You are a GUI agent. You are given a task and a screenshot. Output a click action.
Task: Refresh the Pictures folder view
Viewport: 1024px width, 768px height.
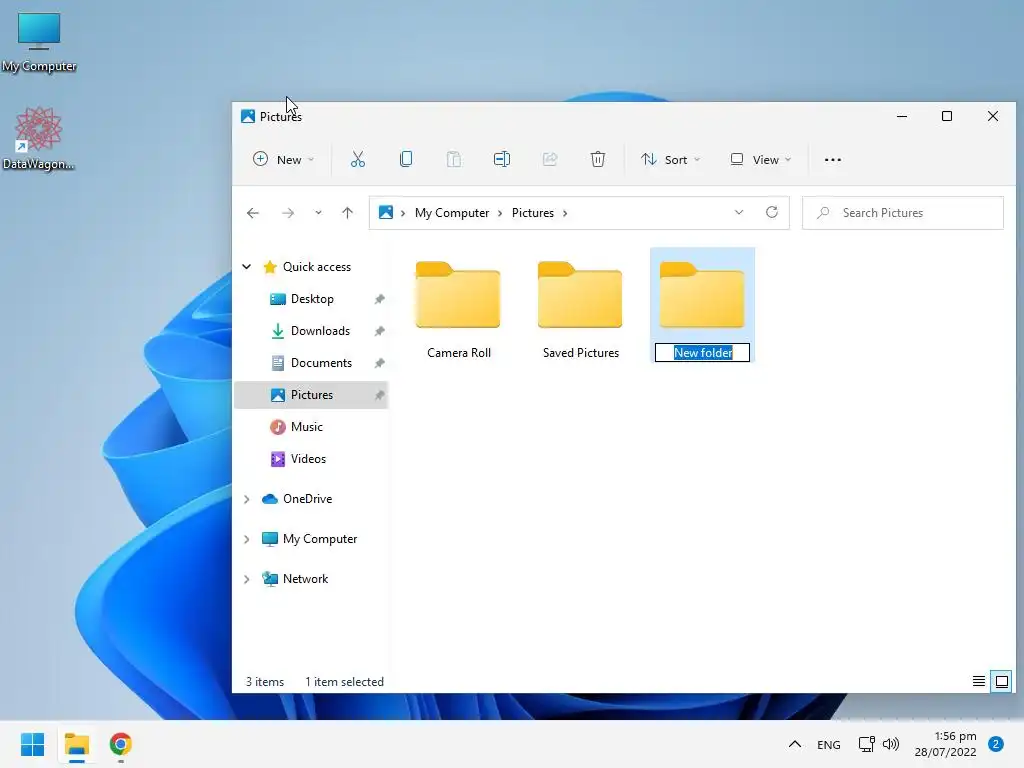(x=772, y=213)
